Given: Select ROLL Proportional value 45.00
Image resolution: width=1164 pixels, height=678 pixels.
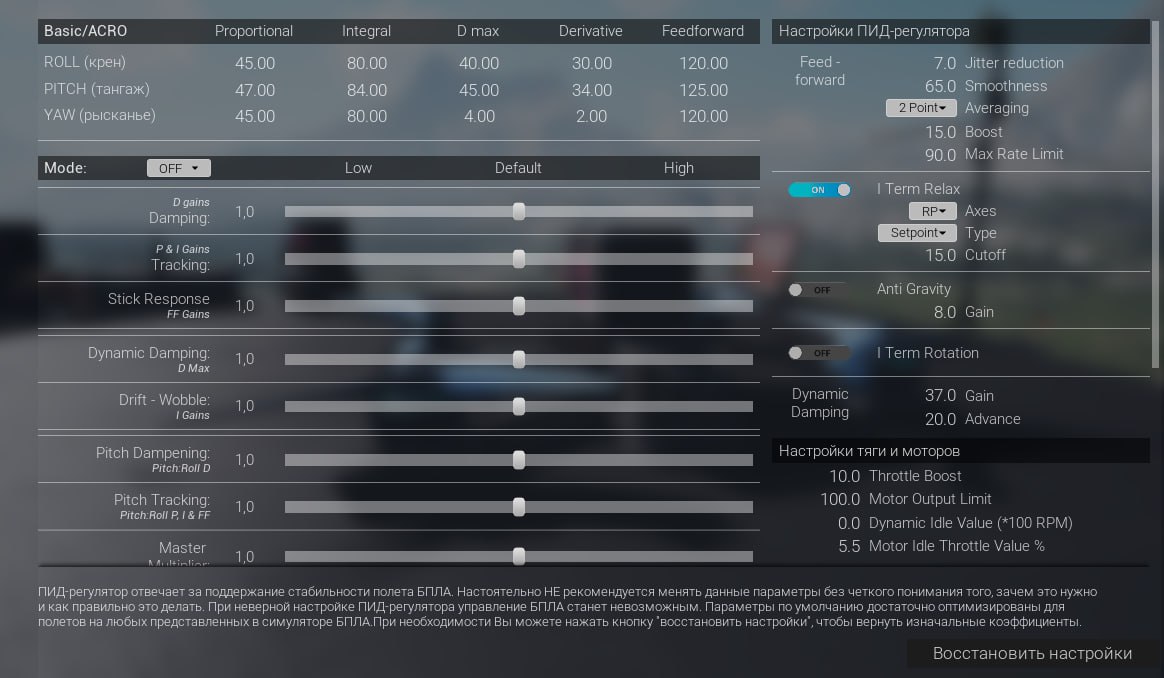Looking at the screenshot, I should 255,63.
